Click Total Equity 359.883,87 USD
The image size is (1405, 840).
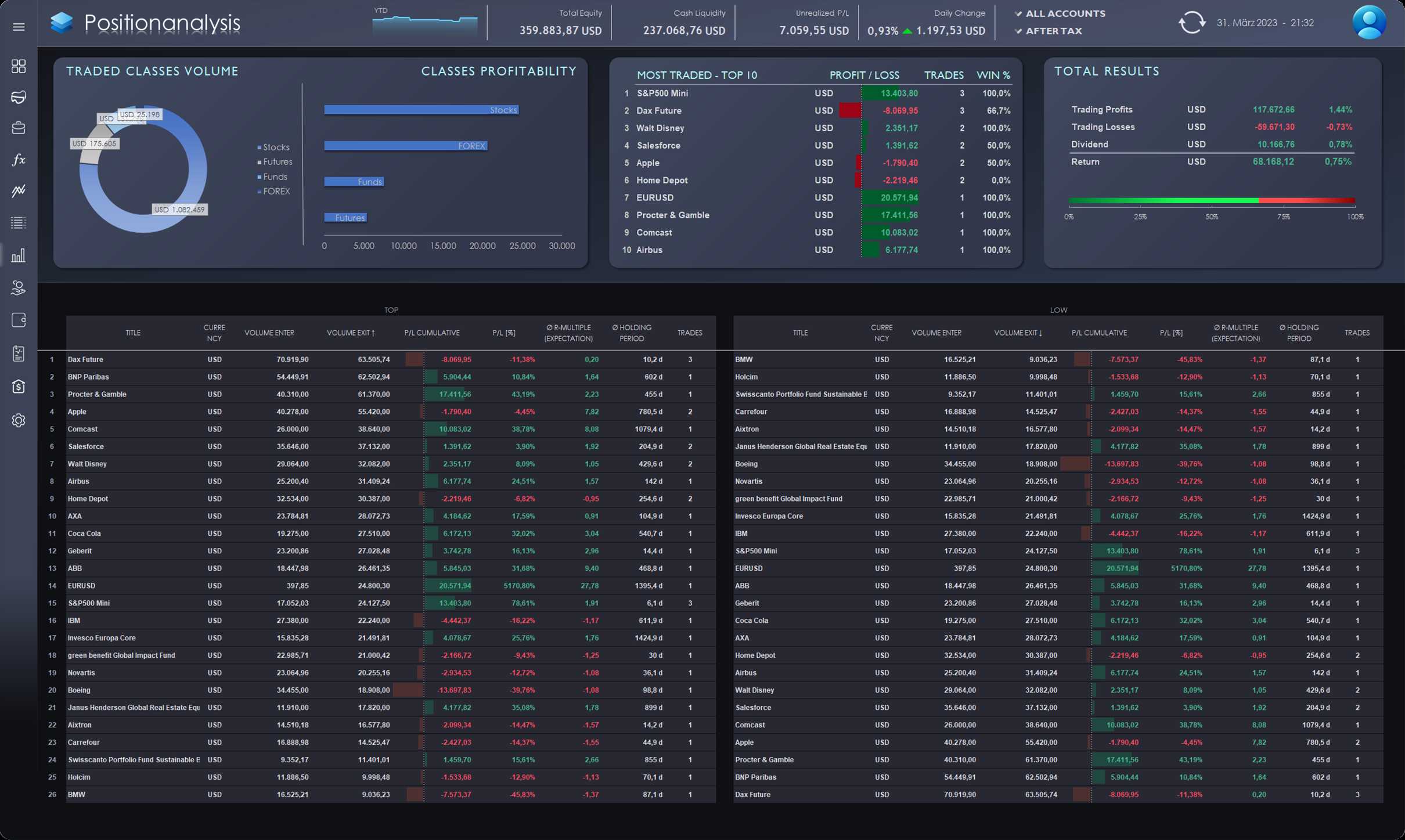pos(560,30)
